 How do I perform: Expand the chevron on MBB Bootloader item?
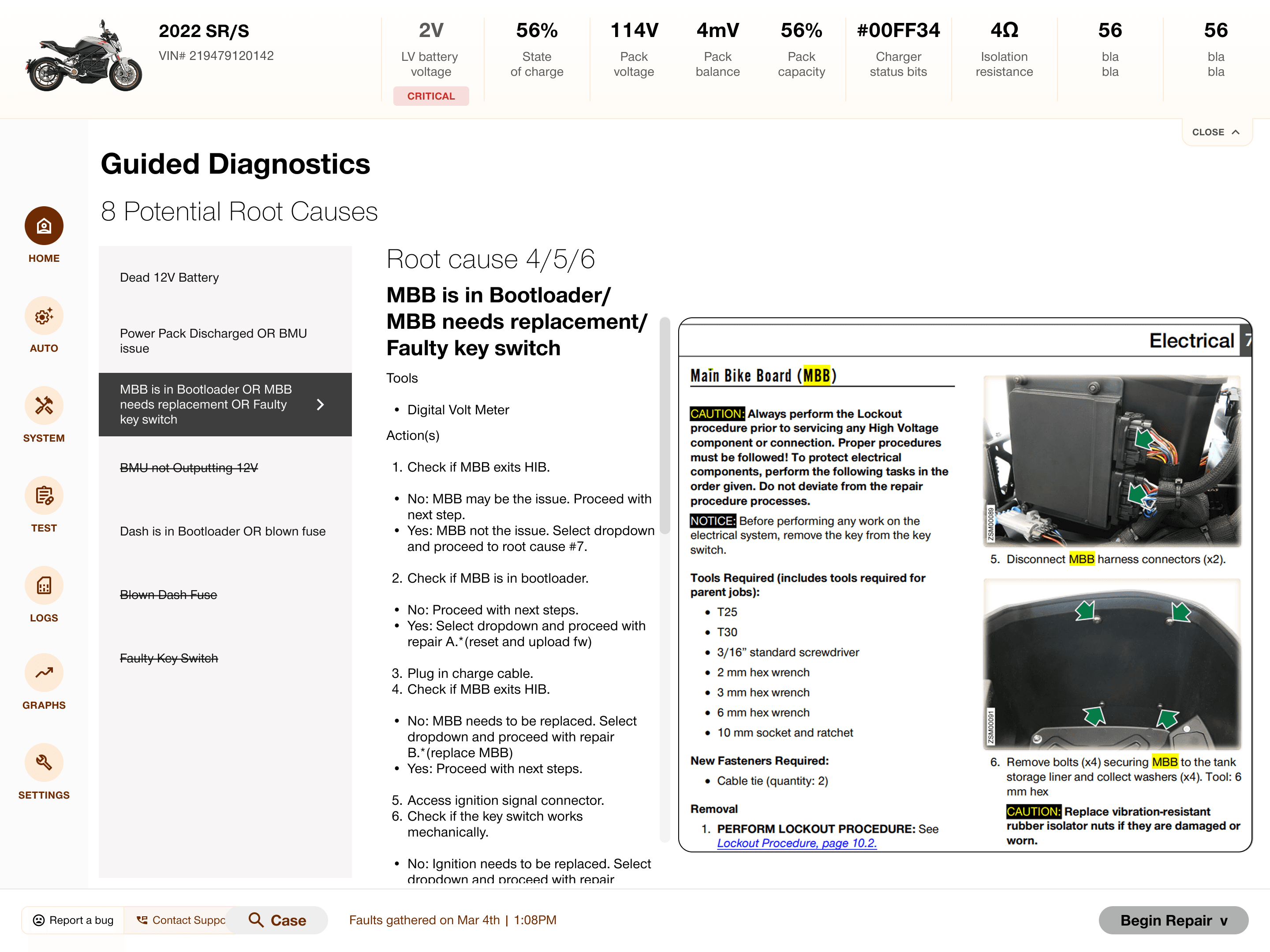[321, 405]
